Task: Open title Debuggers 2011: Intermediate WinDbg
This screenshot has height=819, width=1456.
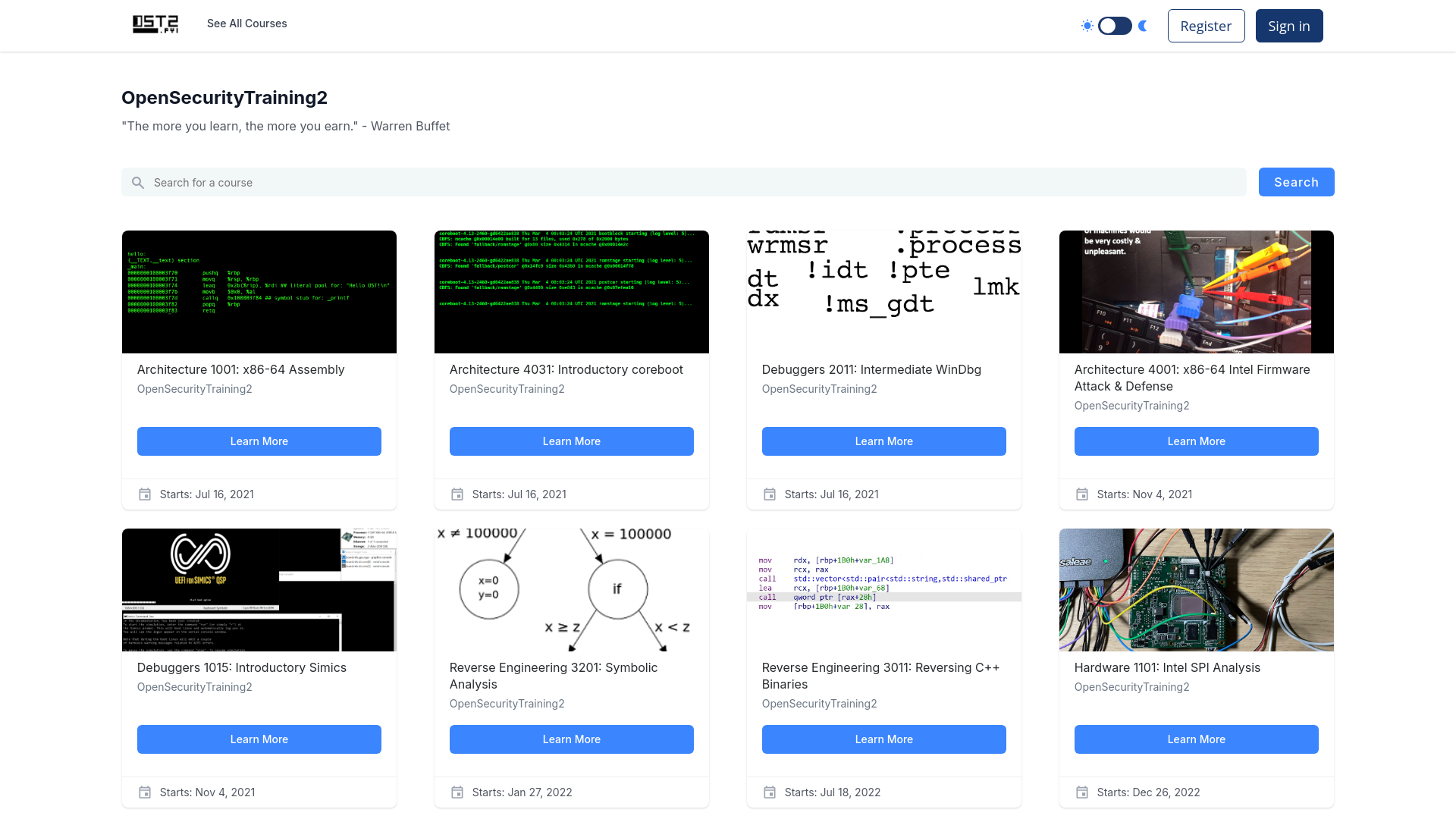Action: 871,369
